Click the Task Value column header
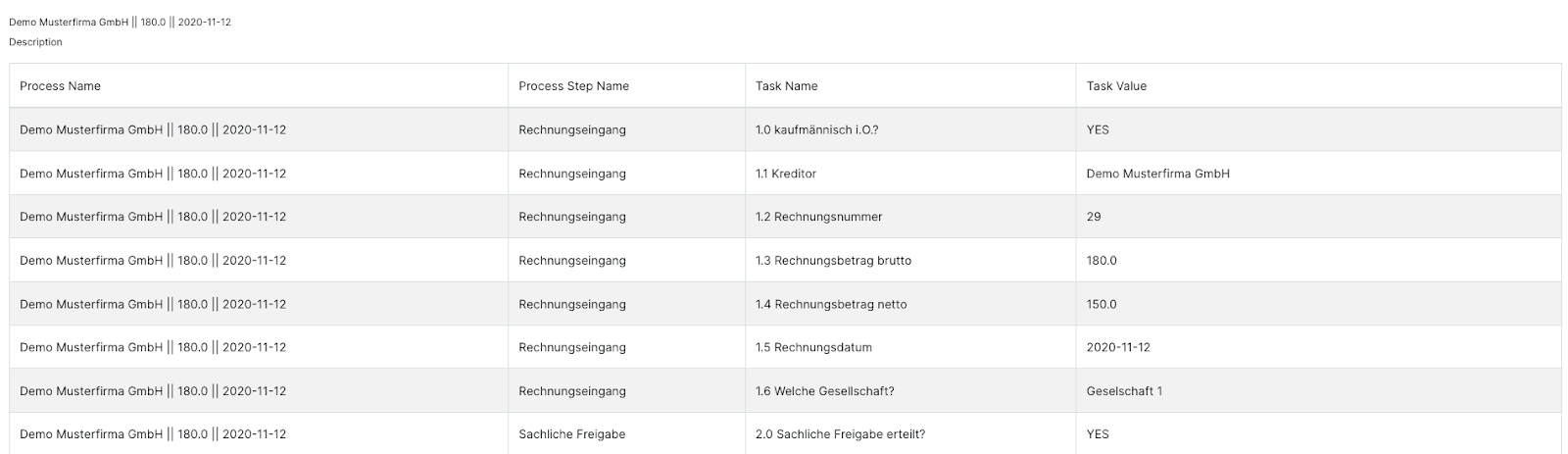The image size is (1568, 454). pyautogui.click(x=1318, y=86)
